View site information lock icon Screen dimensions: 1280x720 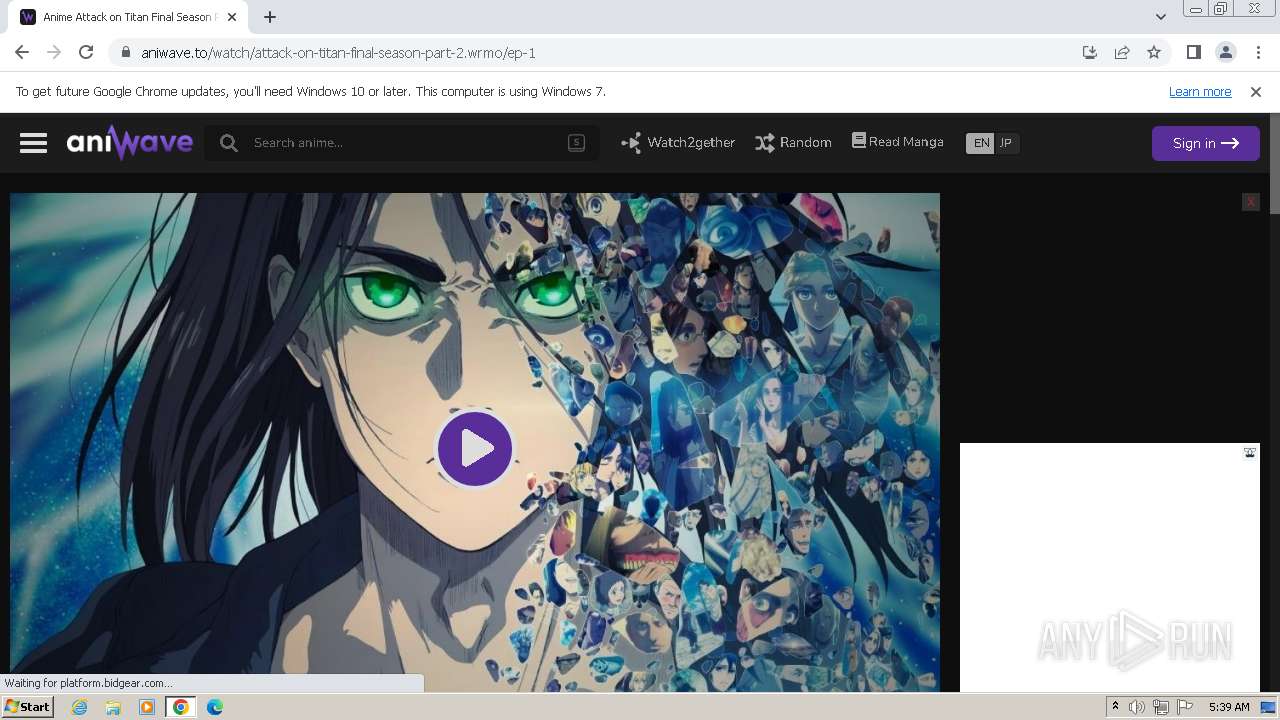(x=125, y=53)
